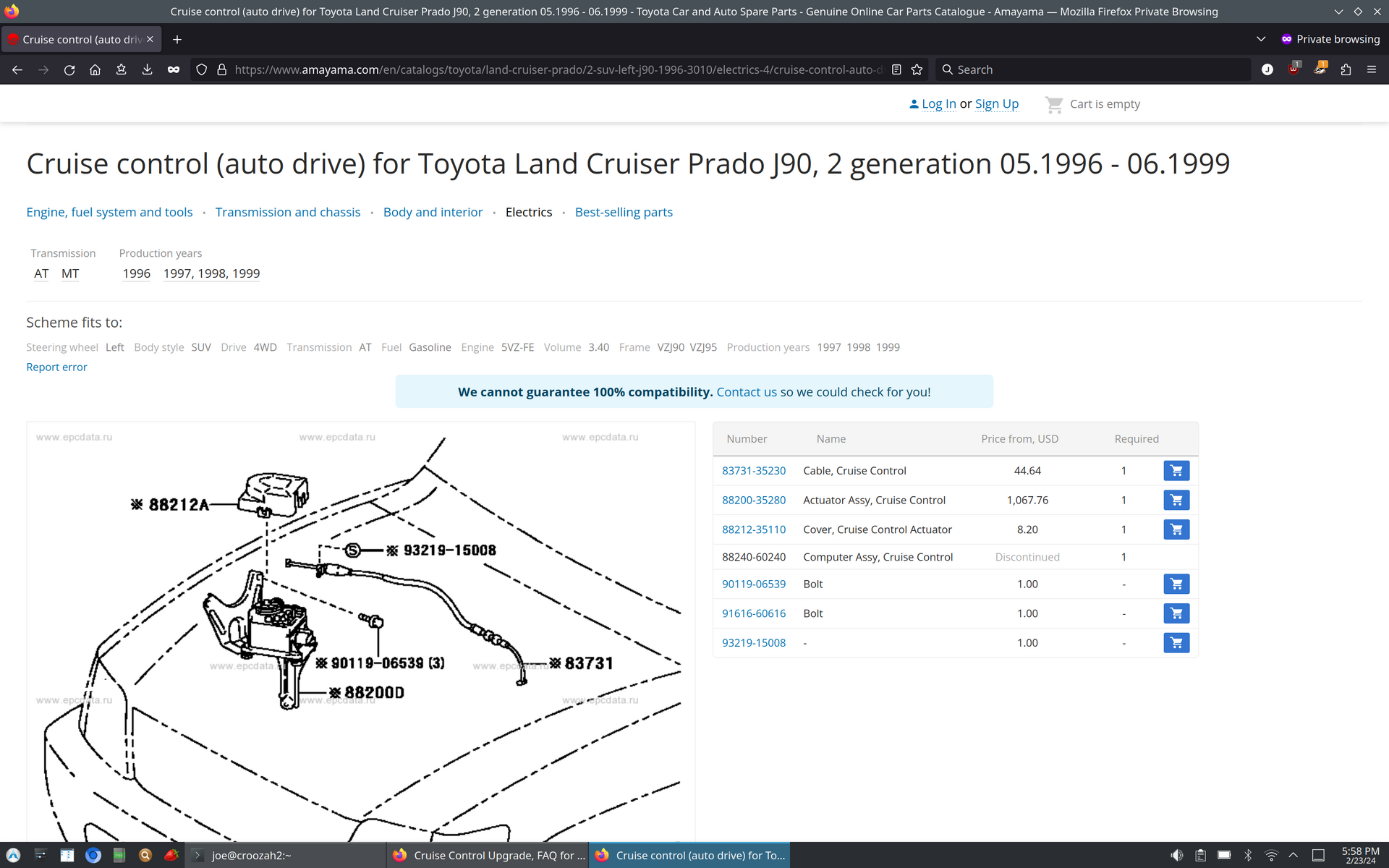Filter production years 1997, 1998, 1999
1389x868 pixels.
click(211, 273)
